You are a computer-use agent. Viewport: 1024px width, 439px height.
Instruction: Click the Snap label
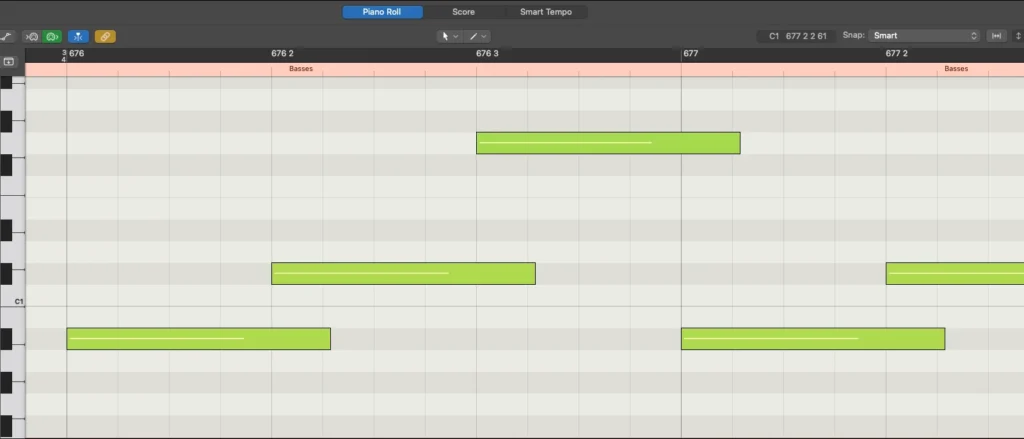pos(854,36)
